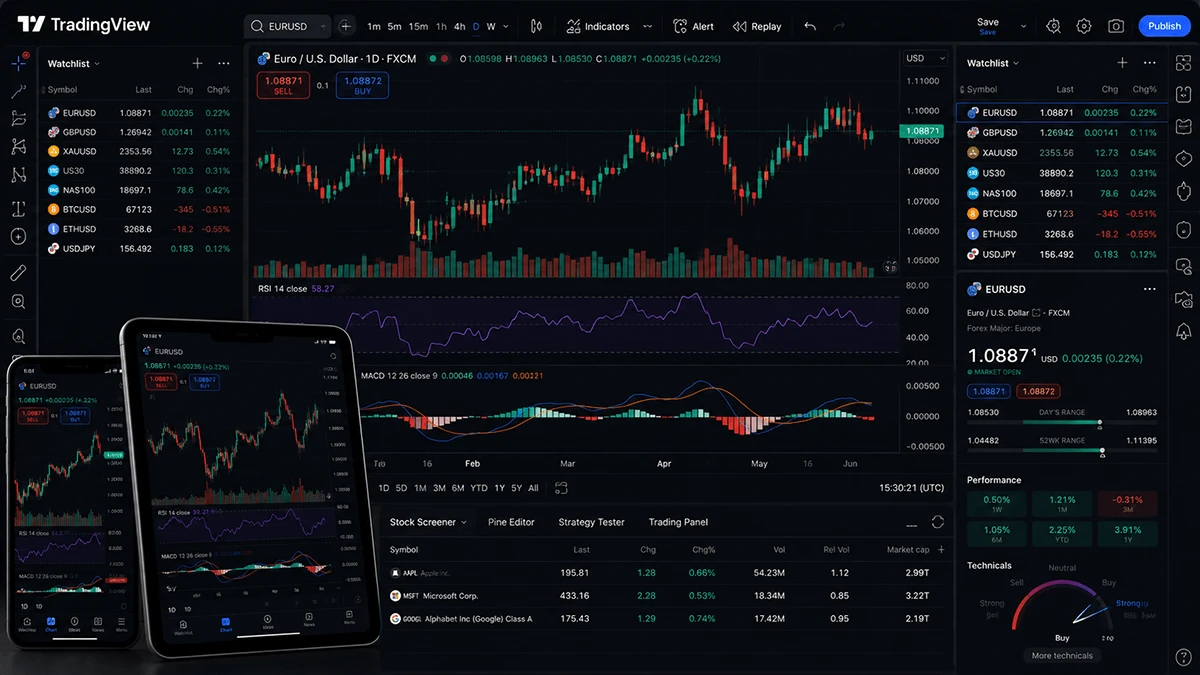Click the compare or add symbol plus icon

[346, 26]
